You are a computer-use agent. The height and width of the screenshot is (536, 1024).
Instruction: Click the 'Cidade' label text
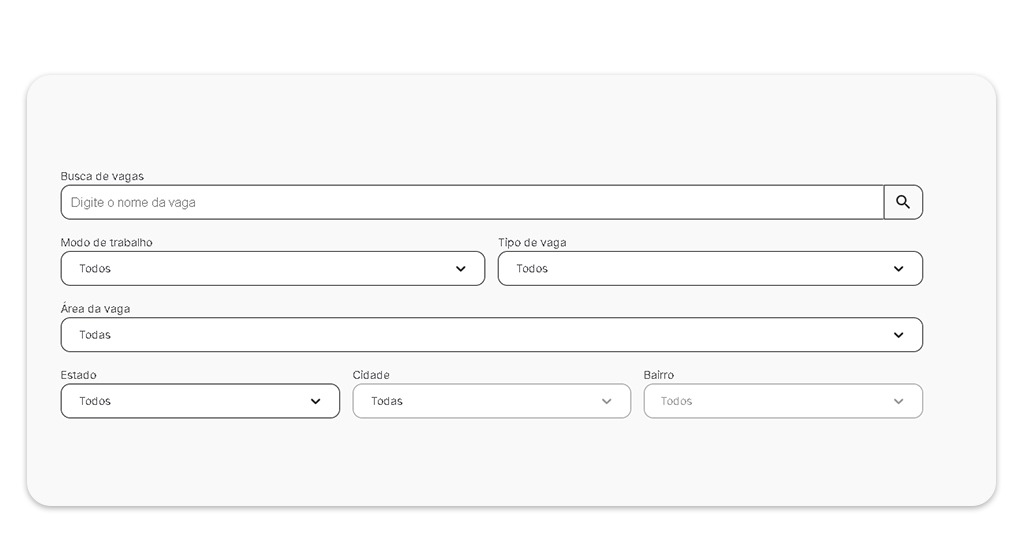tap(371, 375)
